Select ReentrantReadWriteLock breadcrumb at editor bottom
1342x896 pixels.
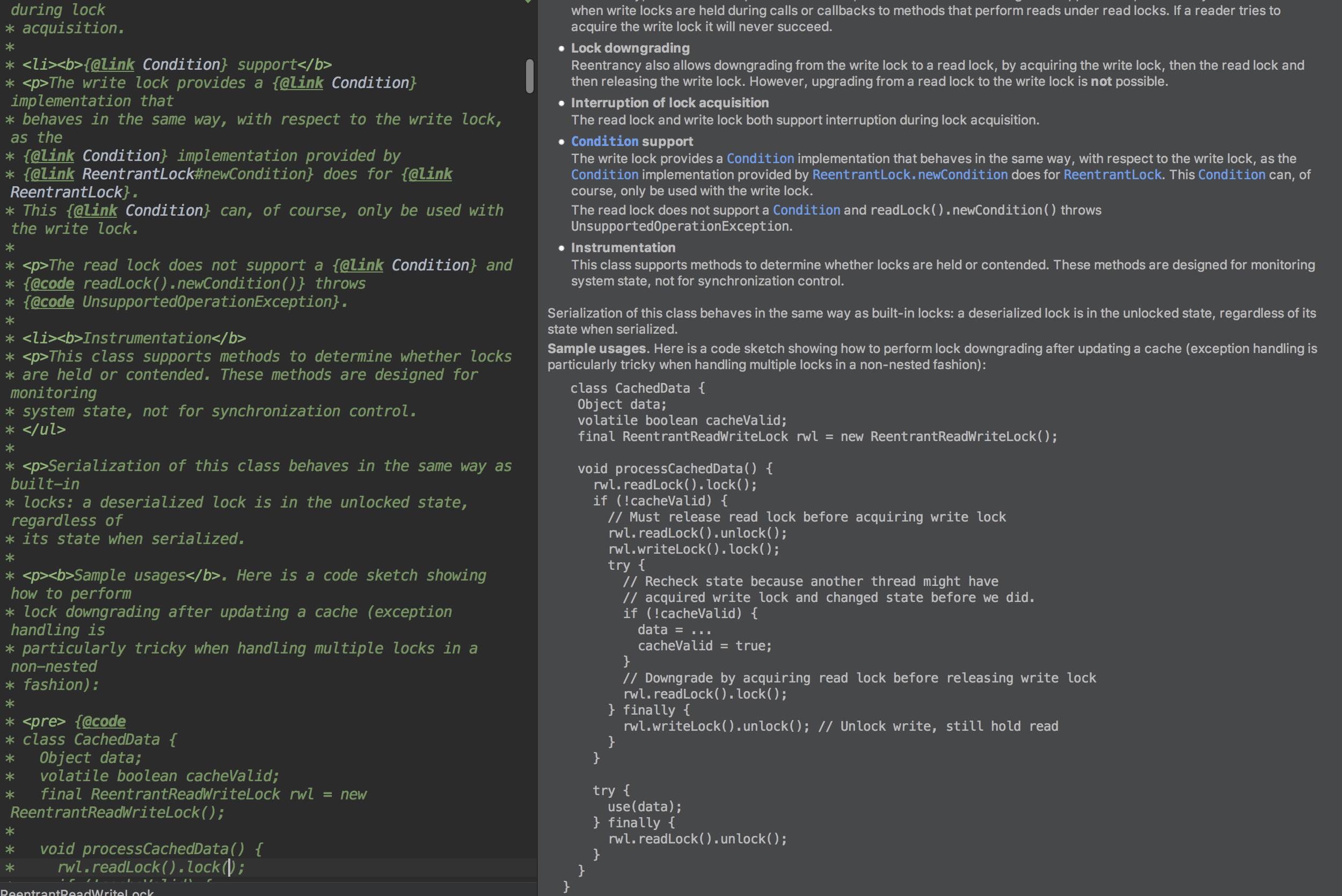pyautogui.click(x=77, y=893)
